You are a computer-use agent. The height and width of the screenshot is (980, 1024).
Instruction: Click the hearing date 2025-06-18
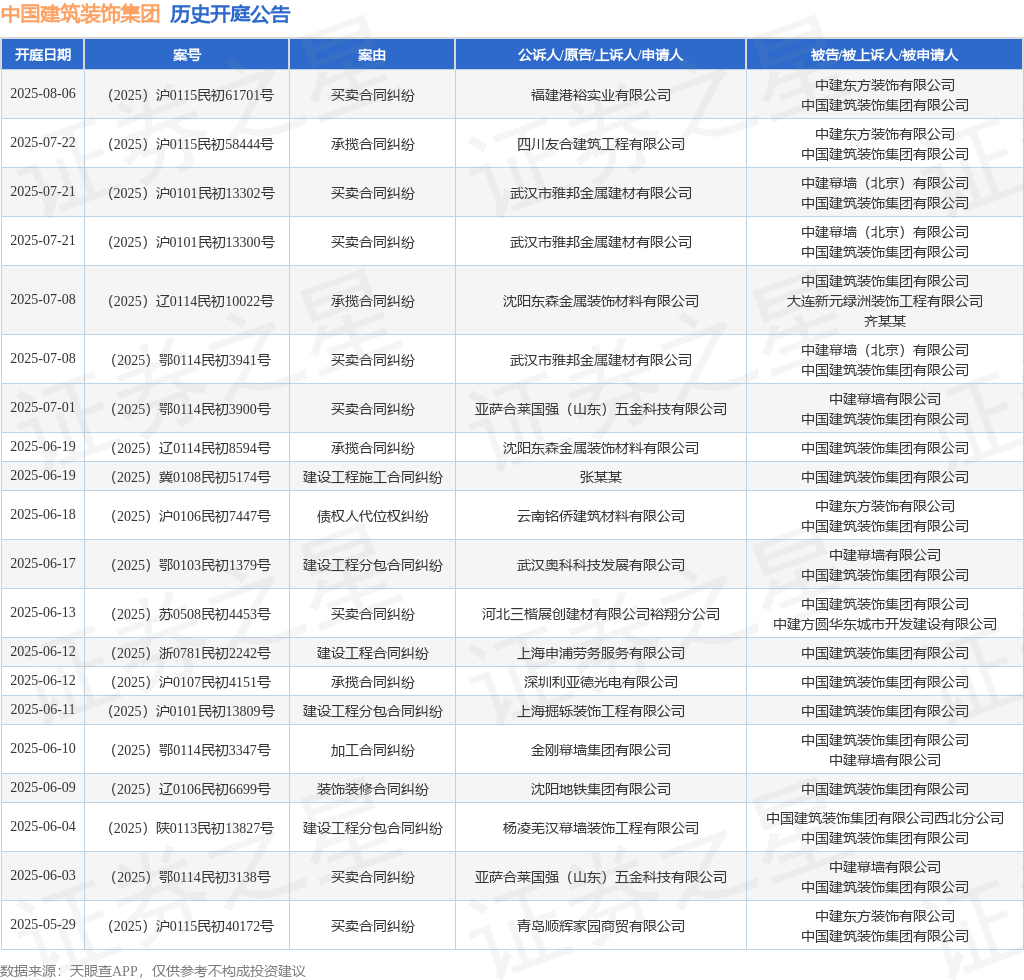(43, 514)
